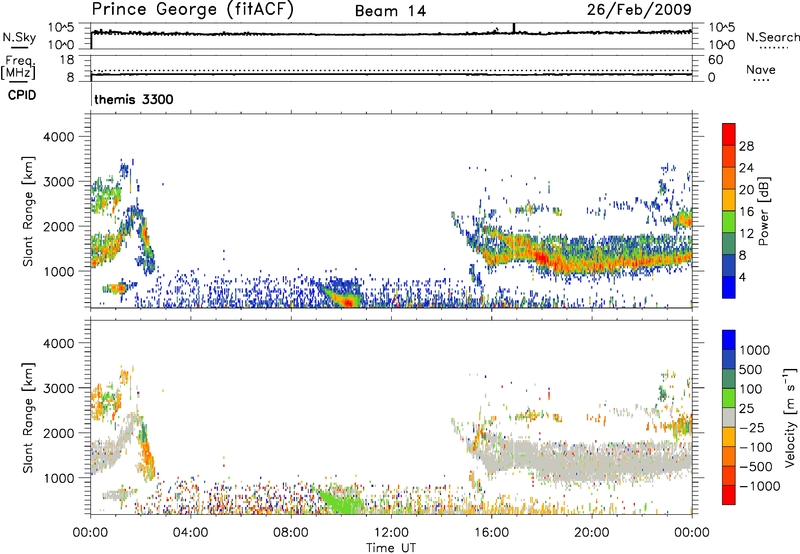Click the '18' frequency axis label
Screen dimensions: 800x554
[x=67, y=60]
